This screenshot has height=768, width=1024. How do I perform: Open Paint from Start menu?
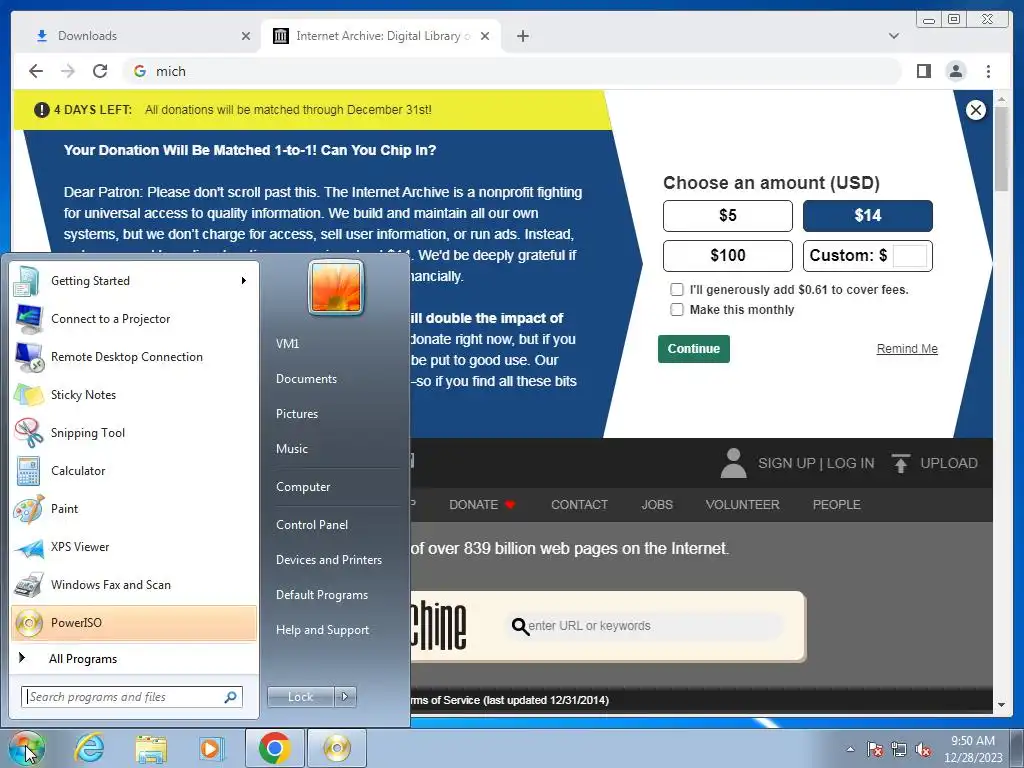pos(134,509)
